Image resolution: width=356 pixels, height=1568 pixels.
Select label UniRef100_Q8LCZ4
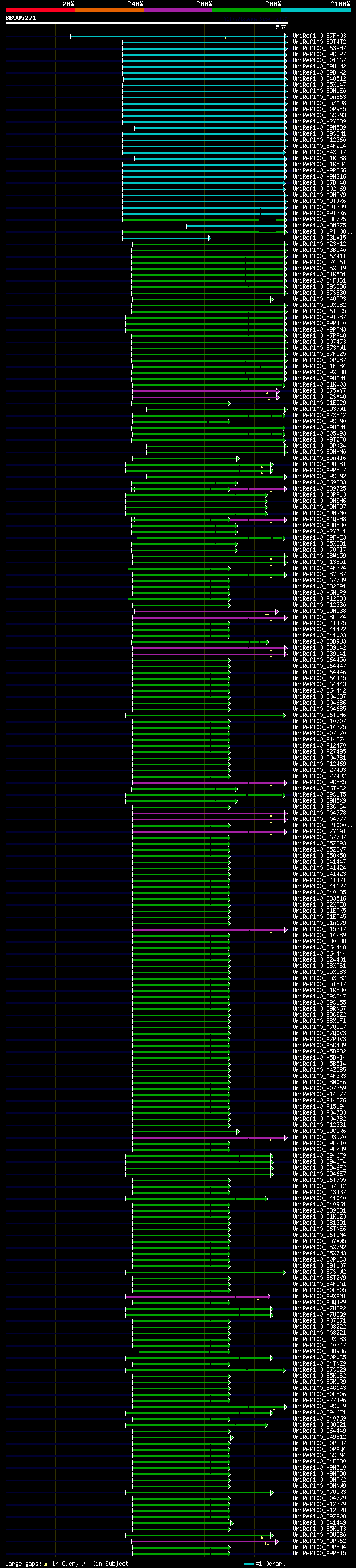(319, 617)
